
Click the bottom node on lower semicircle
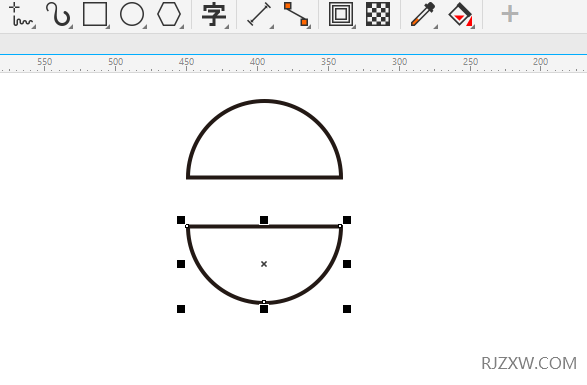click(264, 302)
